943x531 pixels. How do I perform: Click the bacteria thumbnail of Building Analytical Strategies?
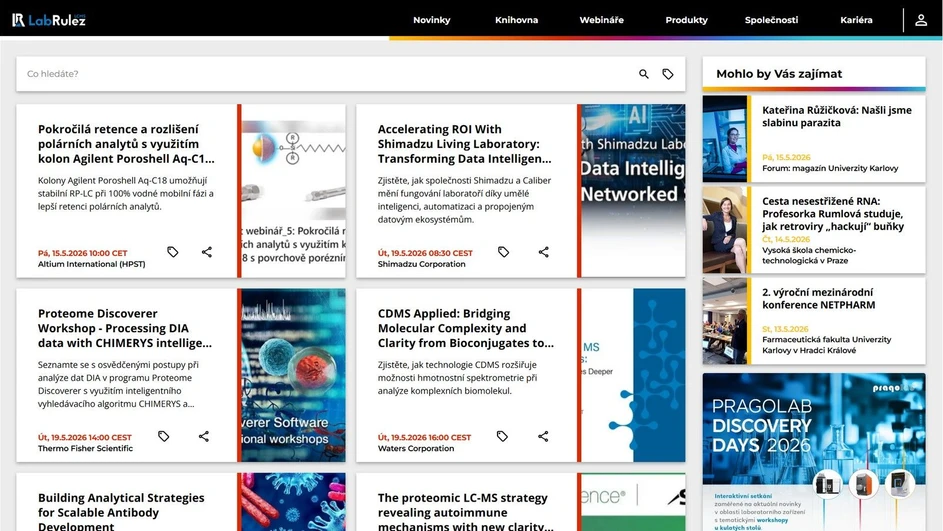[293, 502]
